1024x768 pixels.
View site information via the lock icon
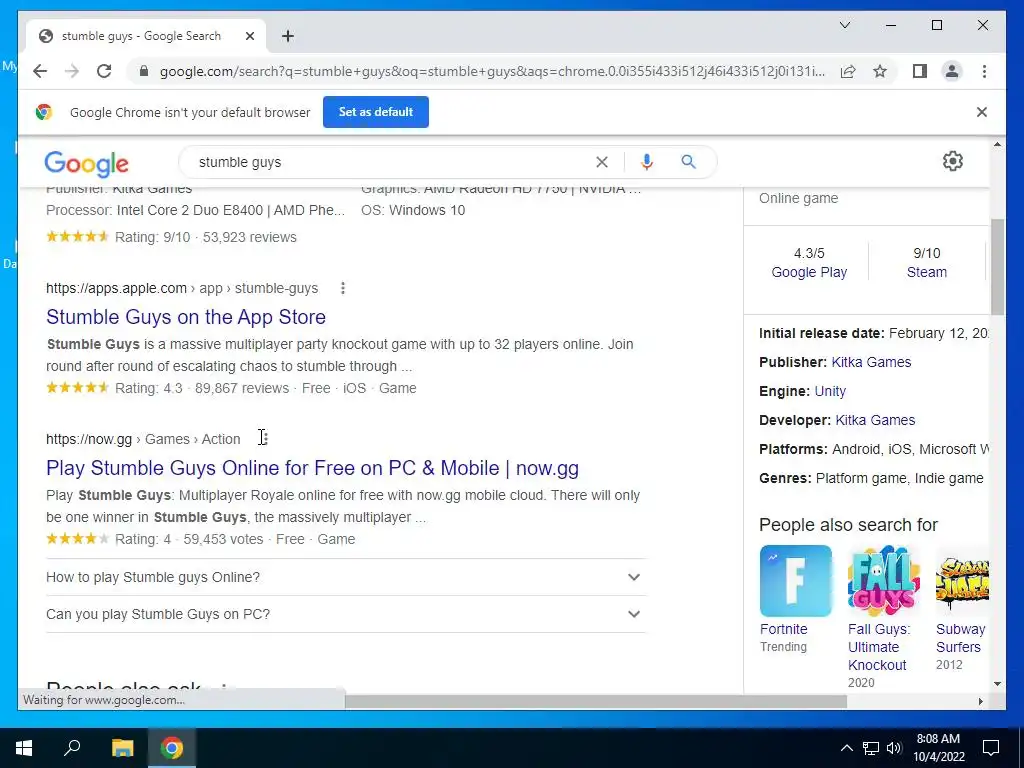[144, 71]
